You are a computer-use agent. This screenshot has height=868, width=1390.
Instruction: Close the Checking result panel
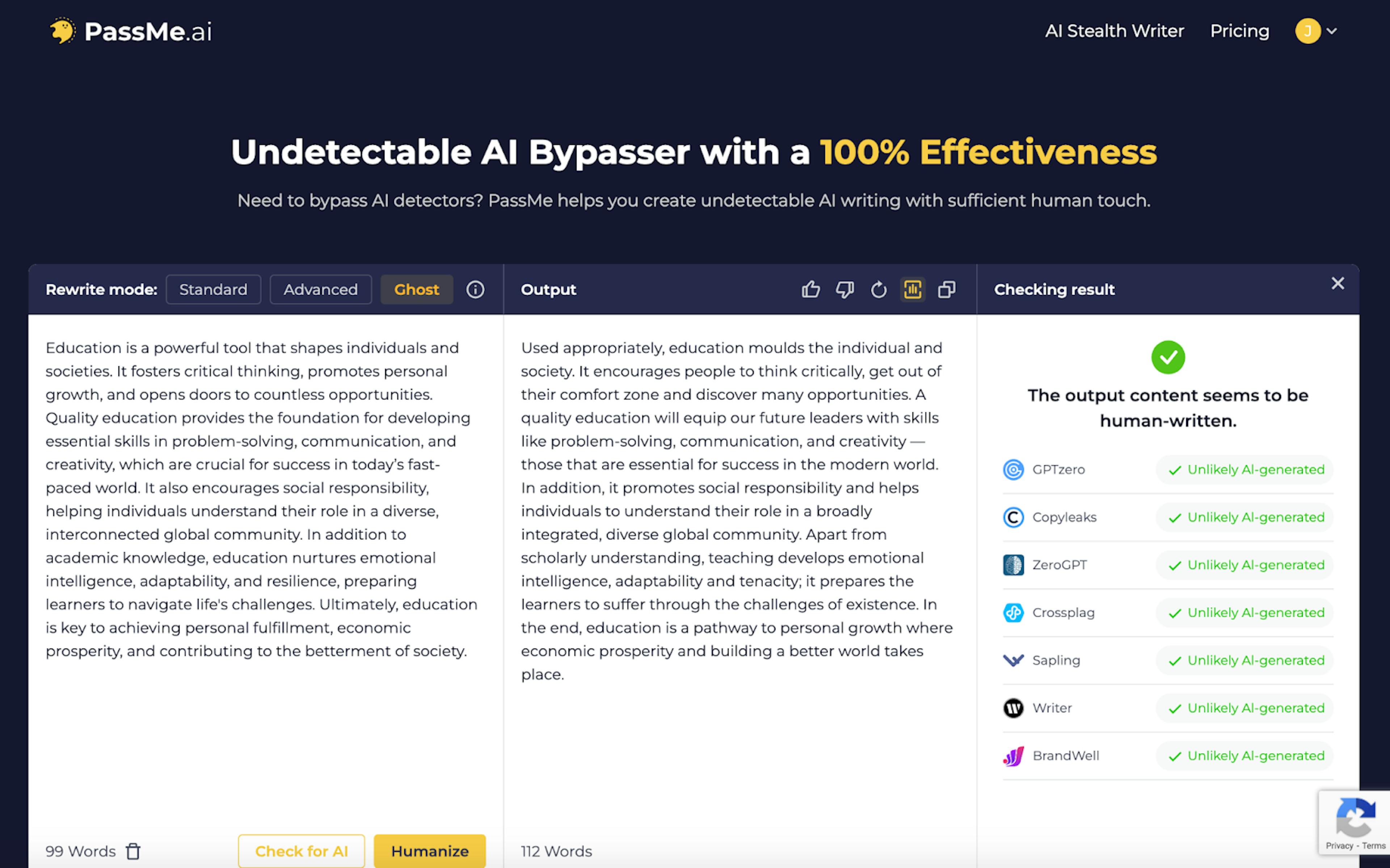point(1338,283)
